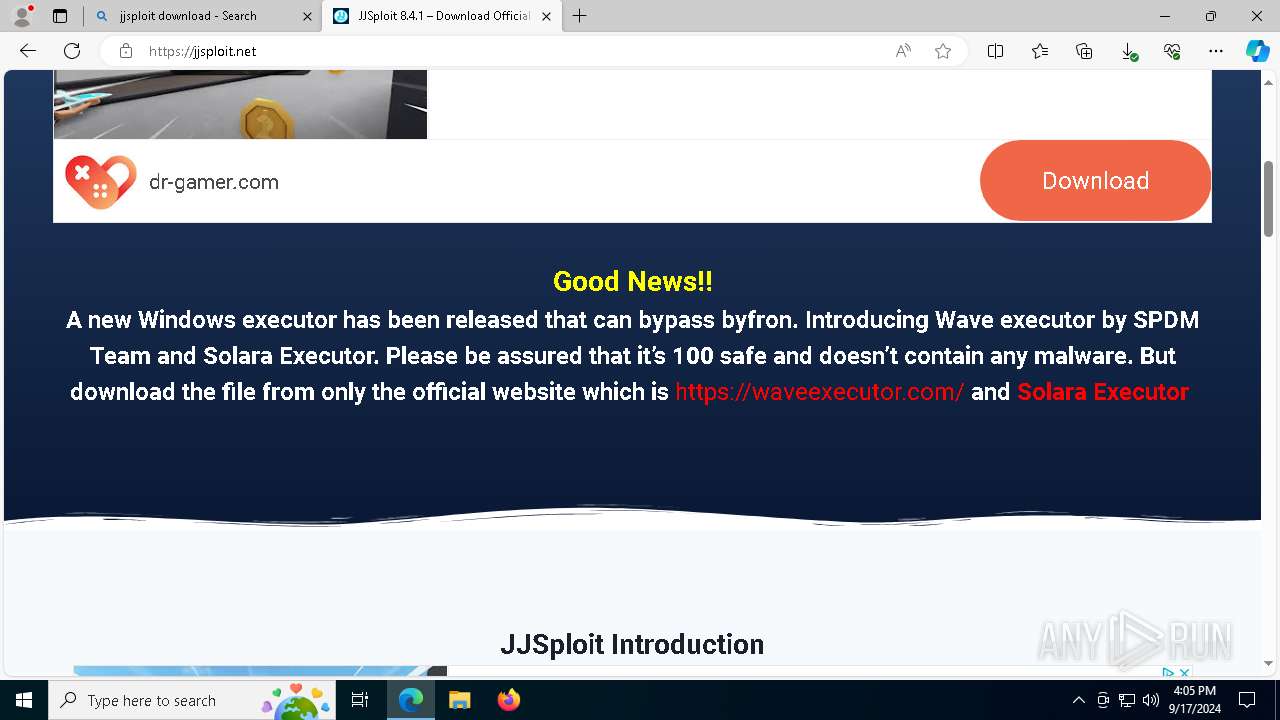Close the bottom ad banner
1280x720 pixels.
(x=1184, y=673)
